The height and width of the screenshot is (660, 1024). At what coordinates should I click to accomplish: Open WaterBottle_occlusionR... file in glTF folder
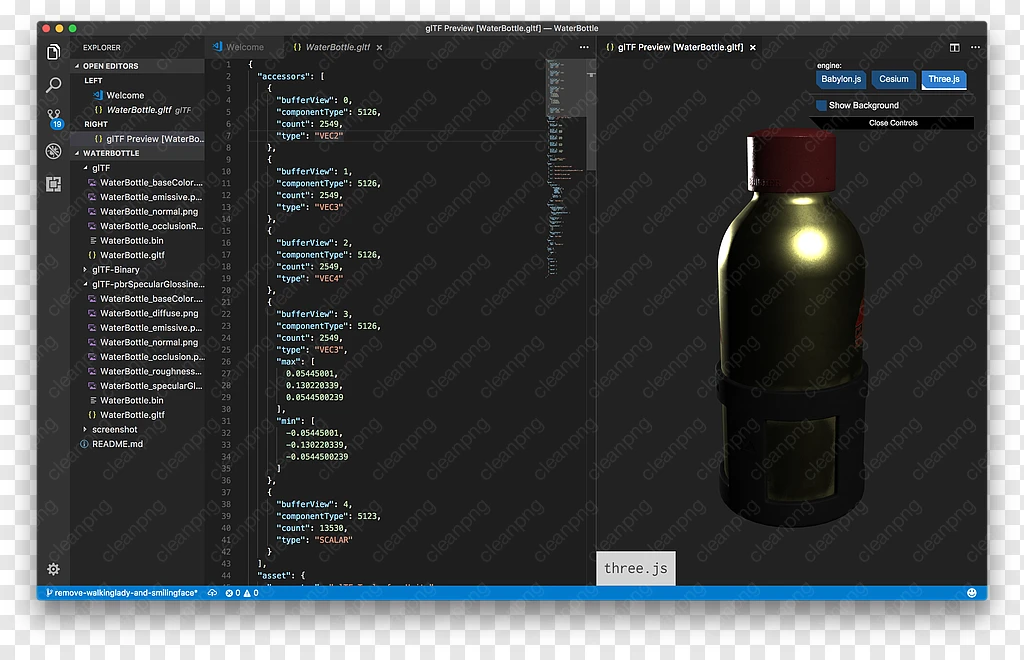point(138,226)
